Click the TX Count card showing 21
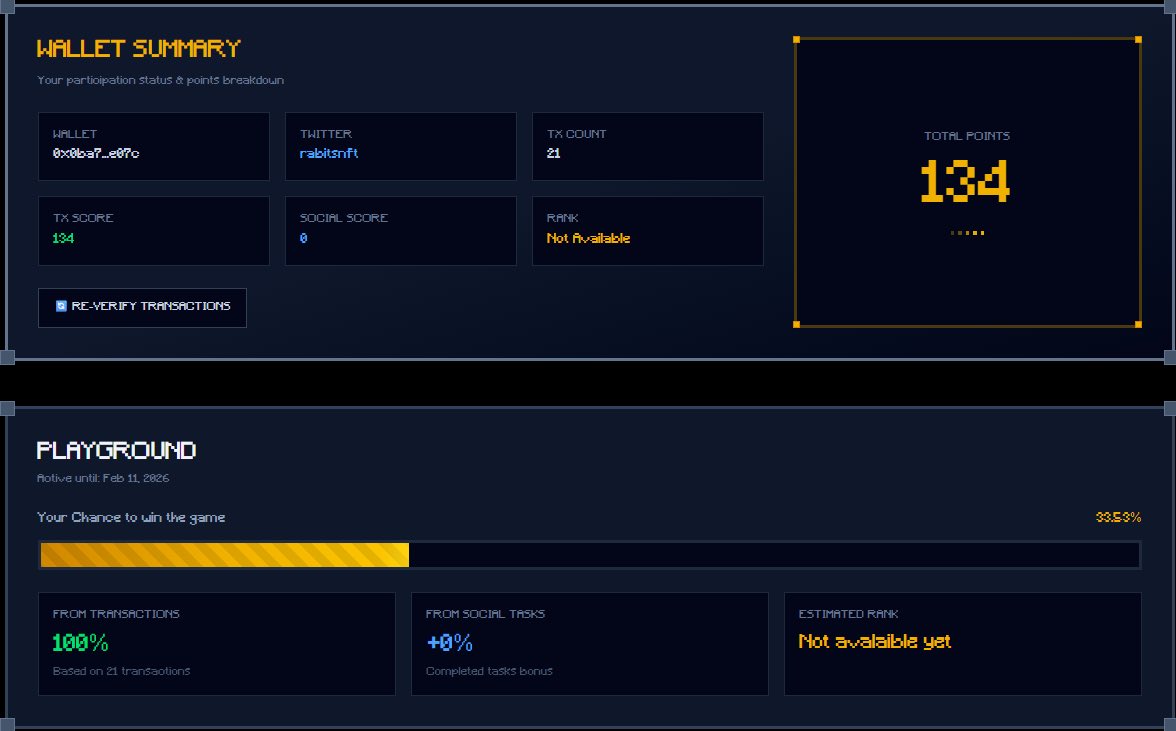The image size is (1176, 731). click(648, 146)
